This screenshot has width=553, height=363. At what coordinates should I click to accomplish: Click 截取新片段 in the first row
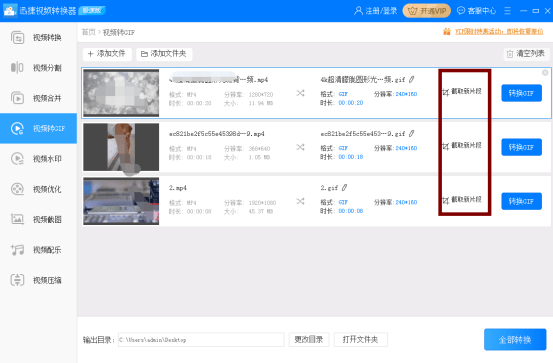[x=462, y=92]
